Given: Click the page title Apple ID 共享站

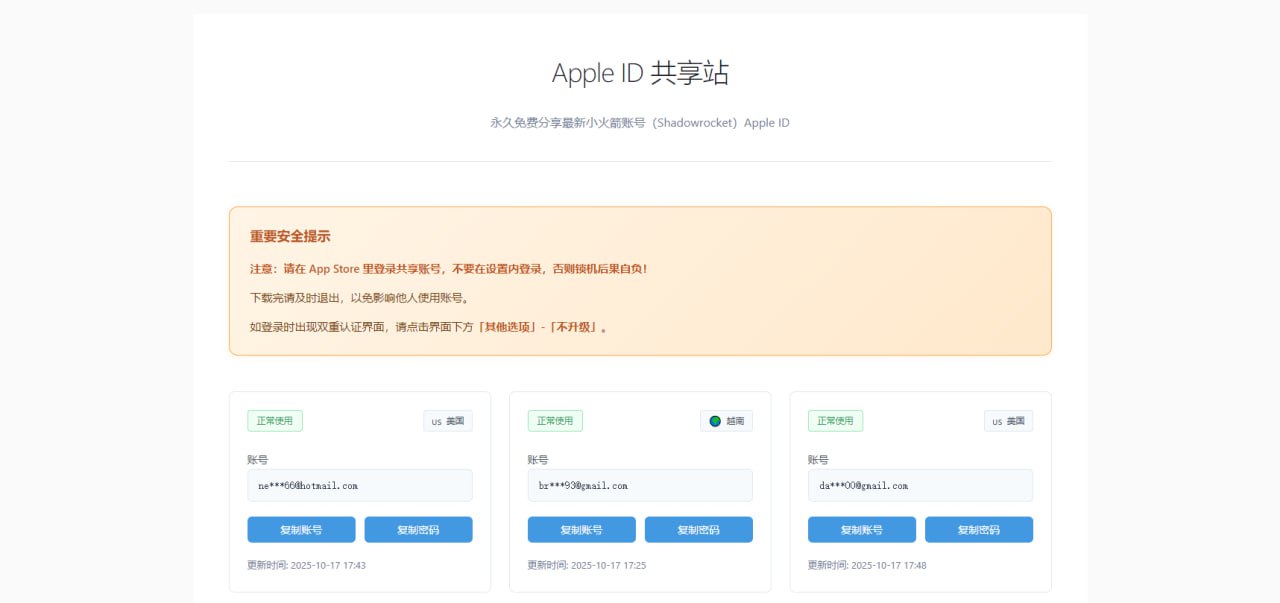Looking at the screenshot, I should [x=639, y=72].
